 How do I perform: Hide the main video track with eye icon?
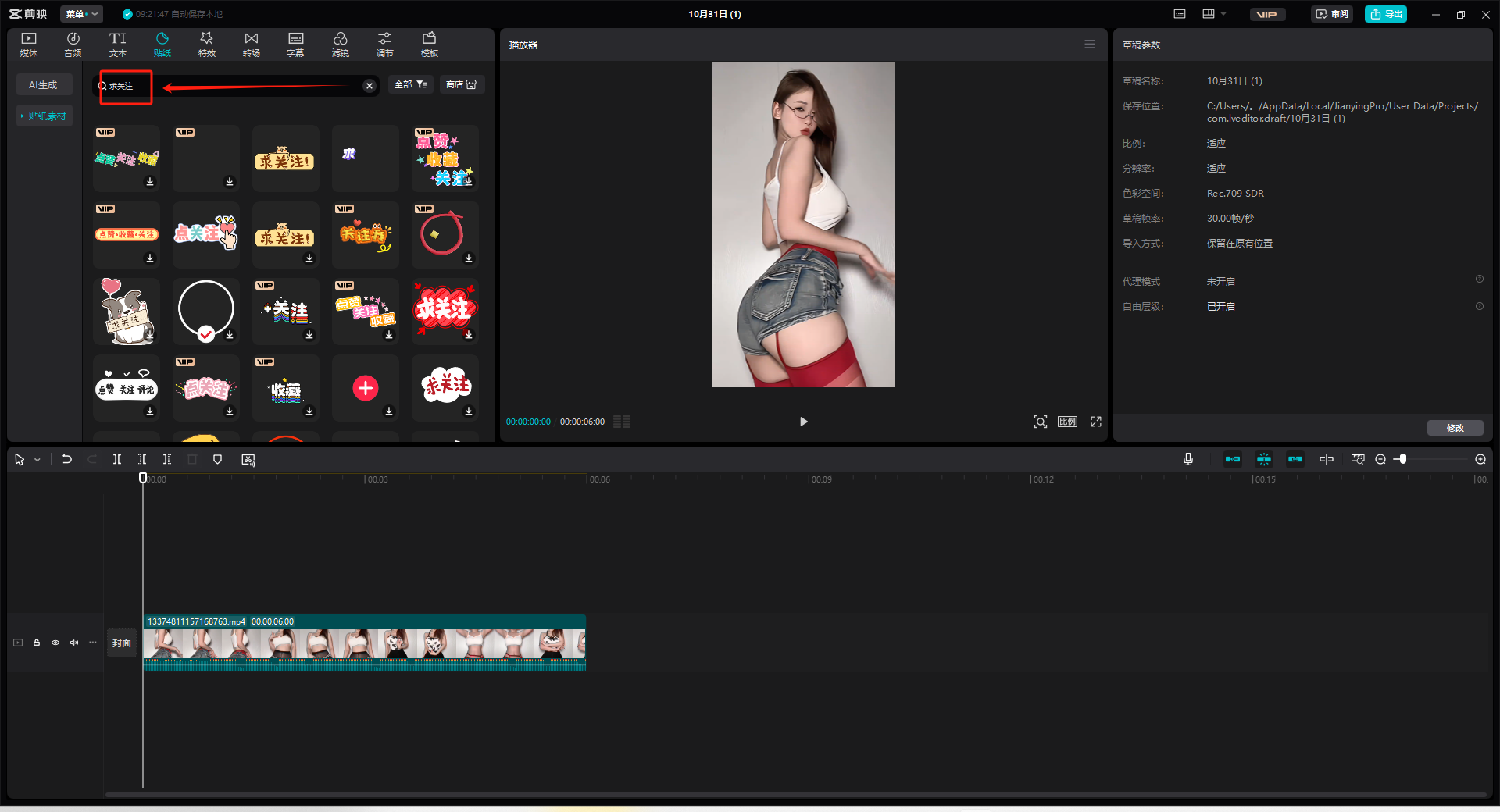point(55,643)
